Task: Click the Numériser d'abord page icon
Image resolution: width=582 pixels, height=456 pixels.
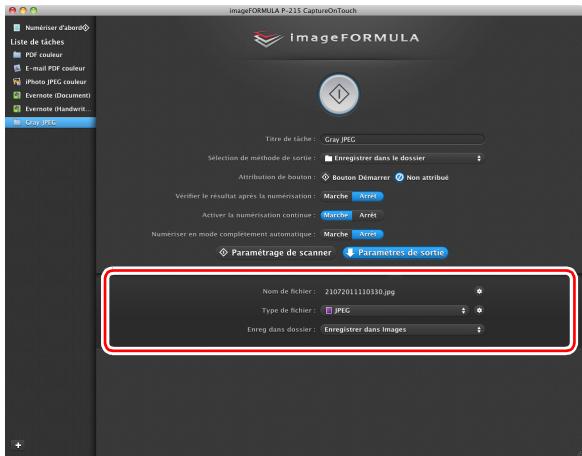Action: pyautogui.click(x=17, y=28)
